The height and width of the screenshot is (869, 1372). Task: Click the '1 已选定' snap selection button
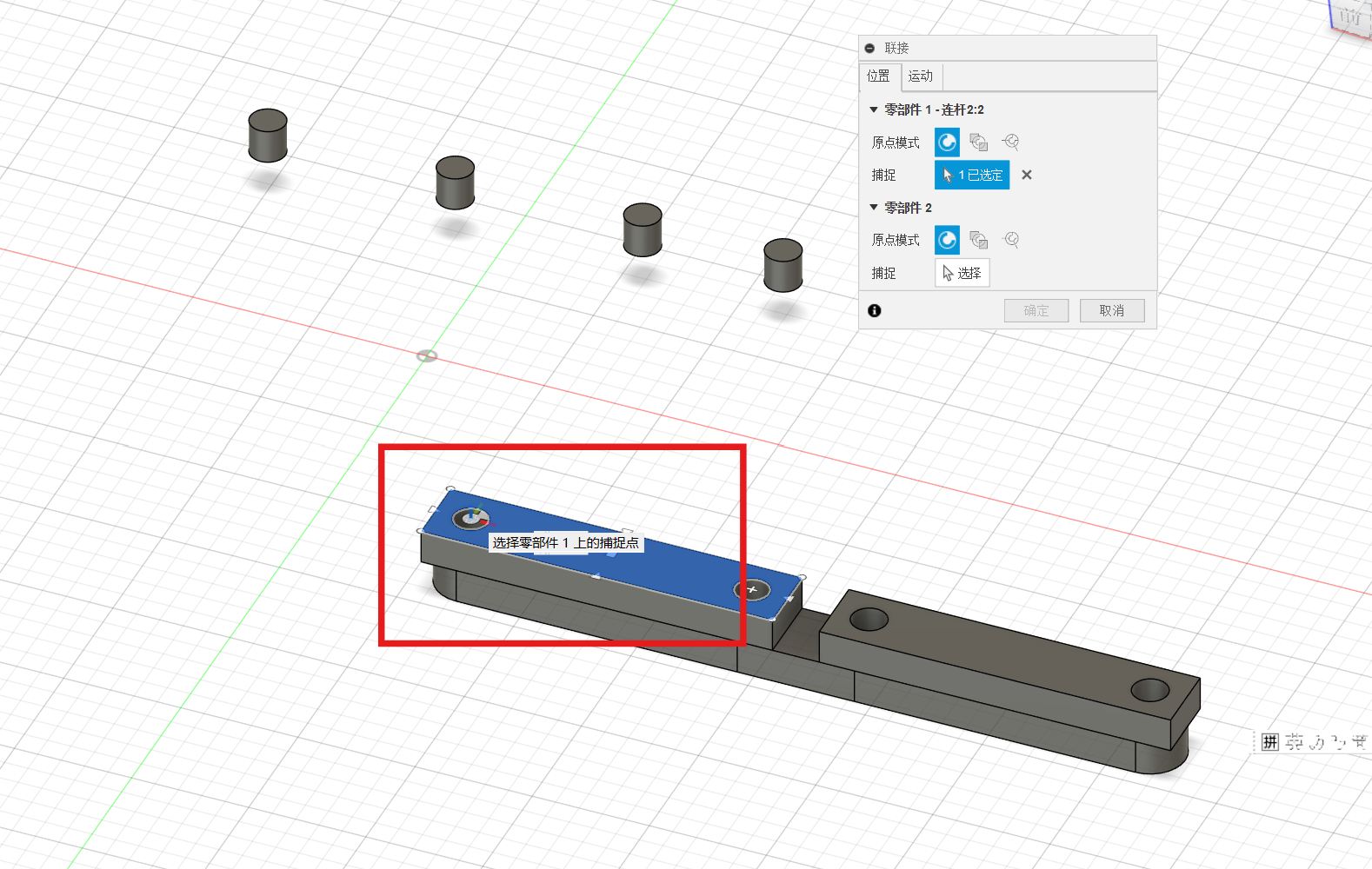pyautogui.click(x=972, y=175)
